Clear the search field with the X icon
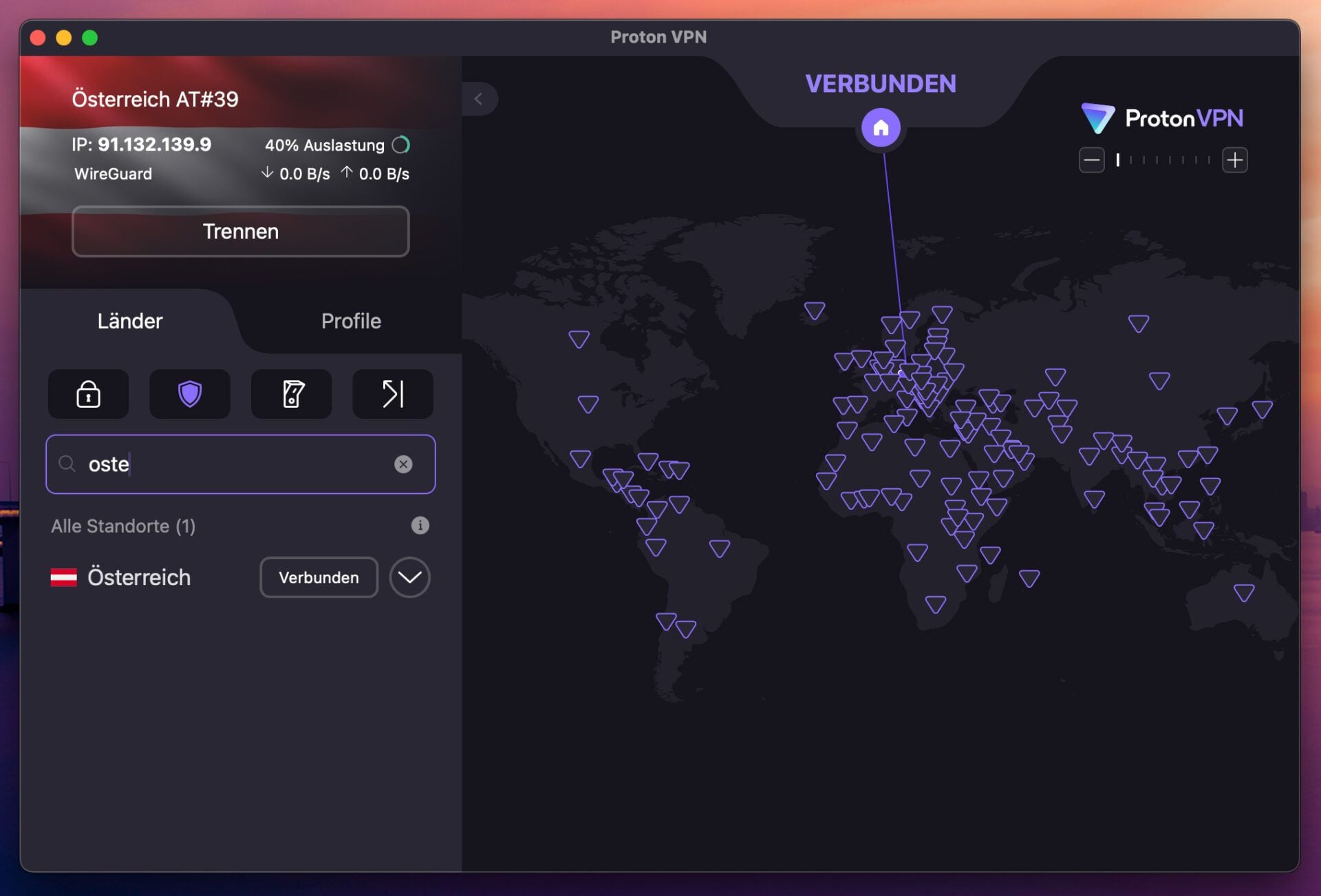This screenshot has height=896, width=1321. pyautogui.click(x=404, y=464)
